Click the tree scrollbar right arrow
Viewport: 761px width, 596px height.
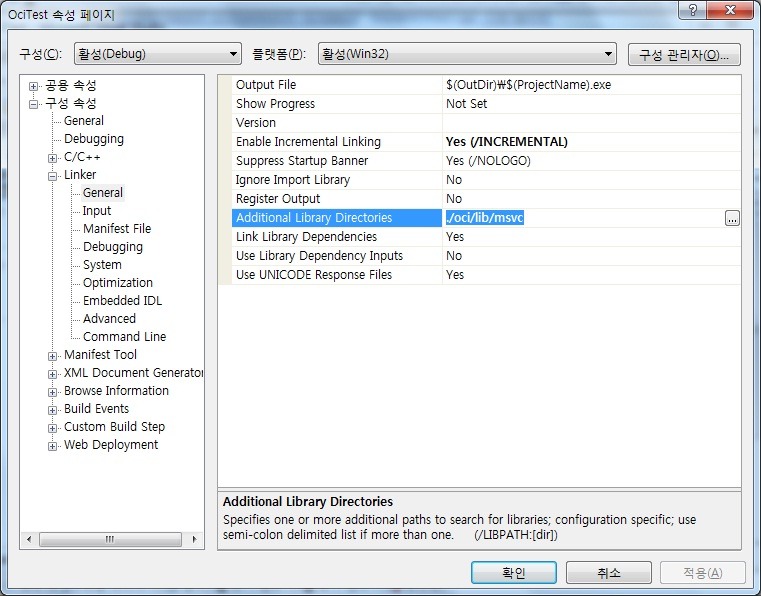point(196,540)
